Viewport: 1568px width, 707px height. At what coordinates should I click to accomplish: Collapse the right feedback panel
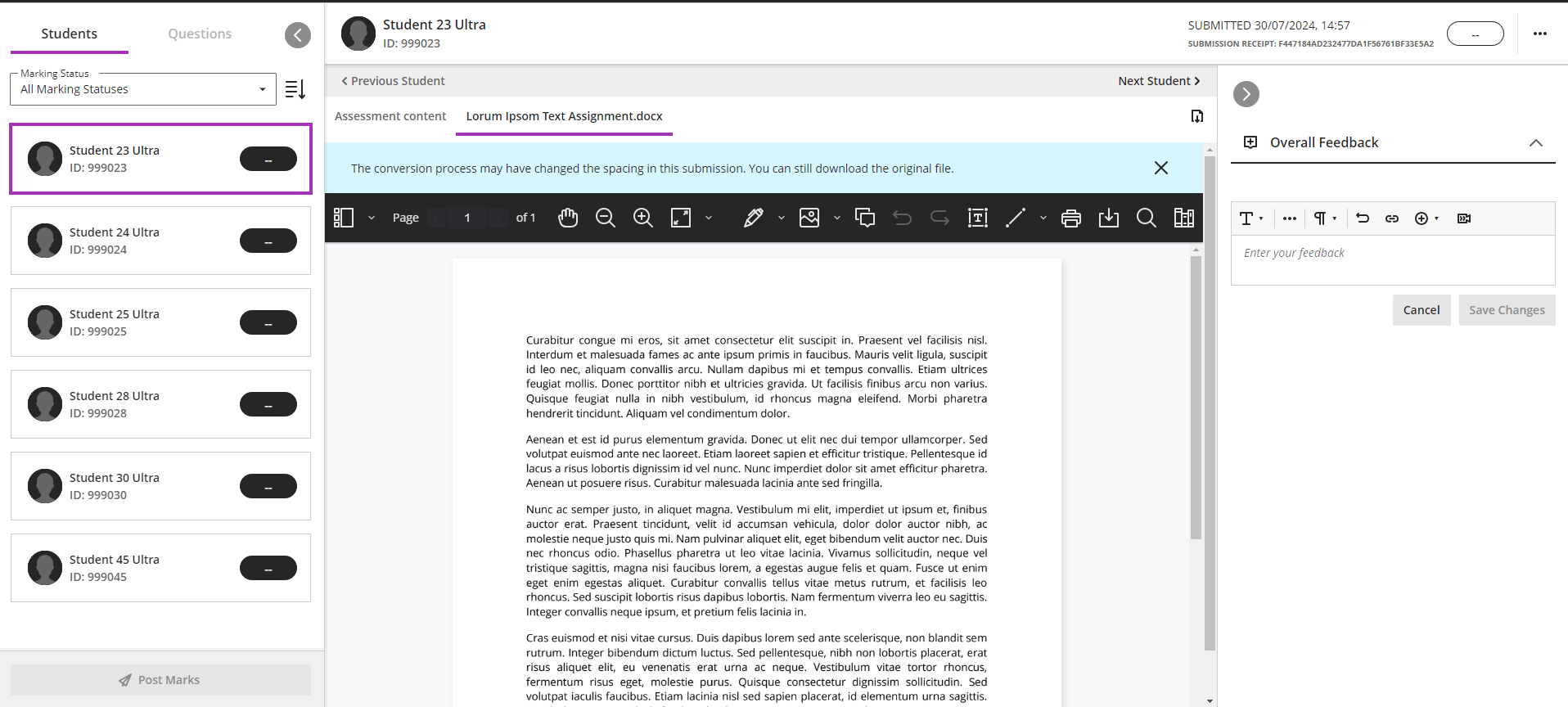(x=1246, y=94)
